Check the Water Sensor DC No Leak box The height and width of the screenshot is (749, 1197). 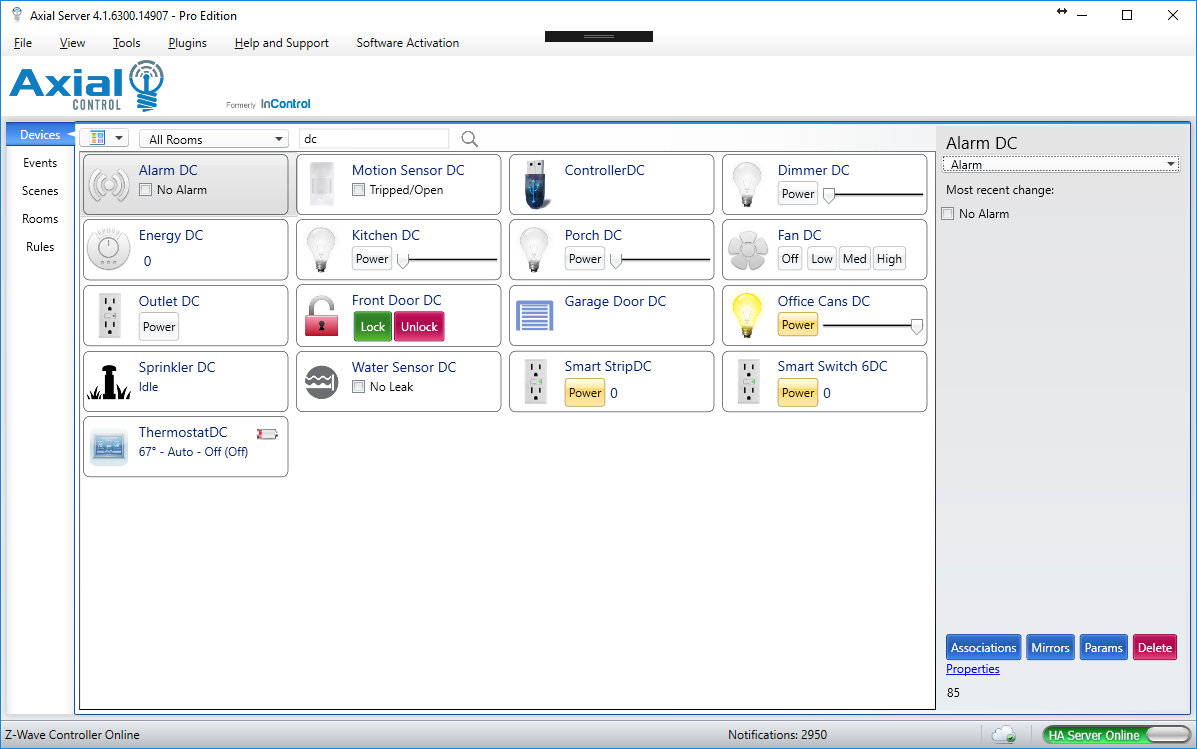click(x=358, y=387)
